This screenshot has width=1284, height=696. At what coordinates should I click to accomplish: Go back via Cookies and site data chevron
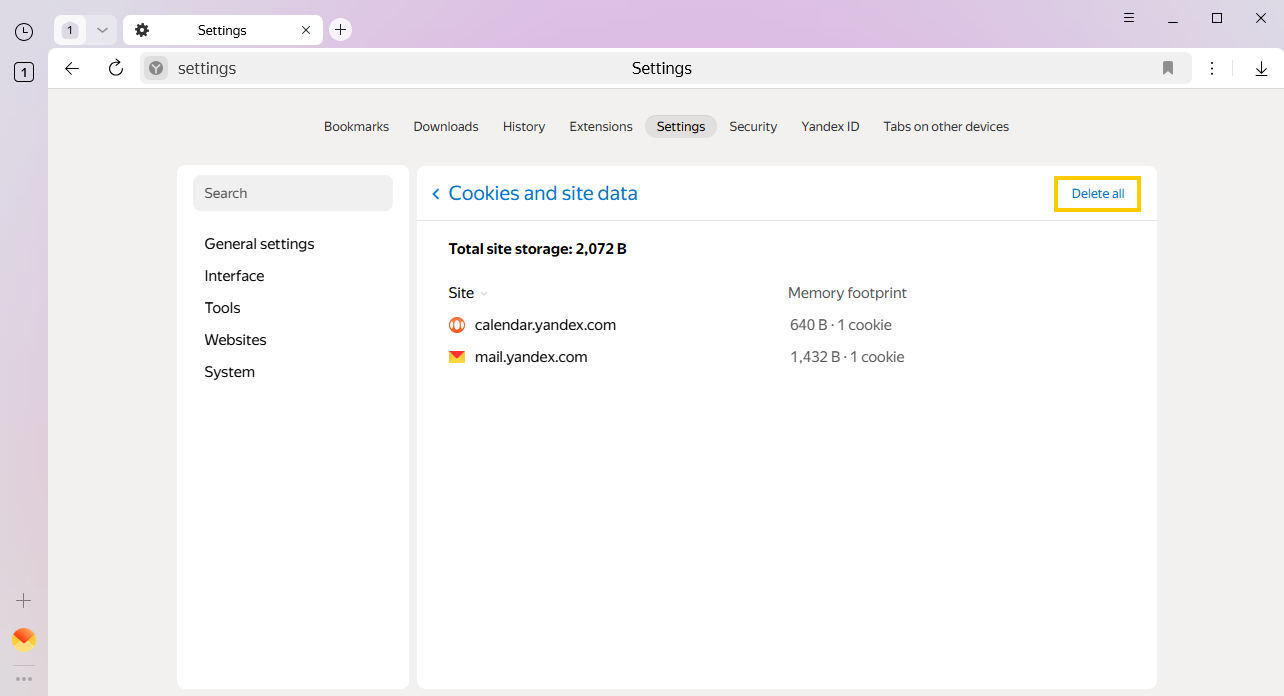coord(436,194)
